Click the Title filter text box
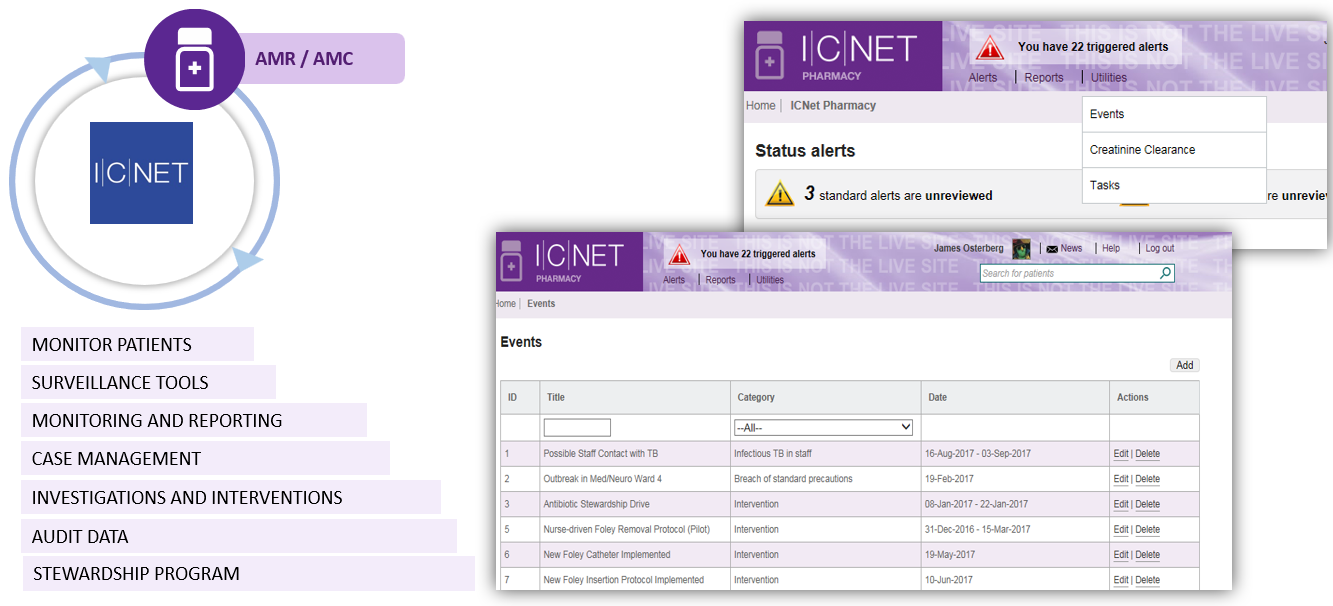Screen dimensions: 1333x606 [577, 427]
